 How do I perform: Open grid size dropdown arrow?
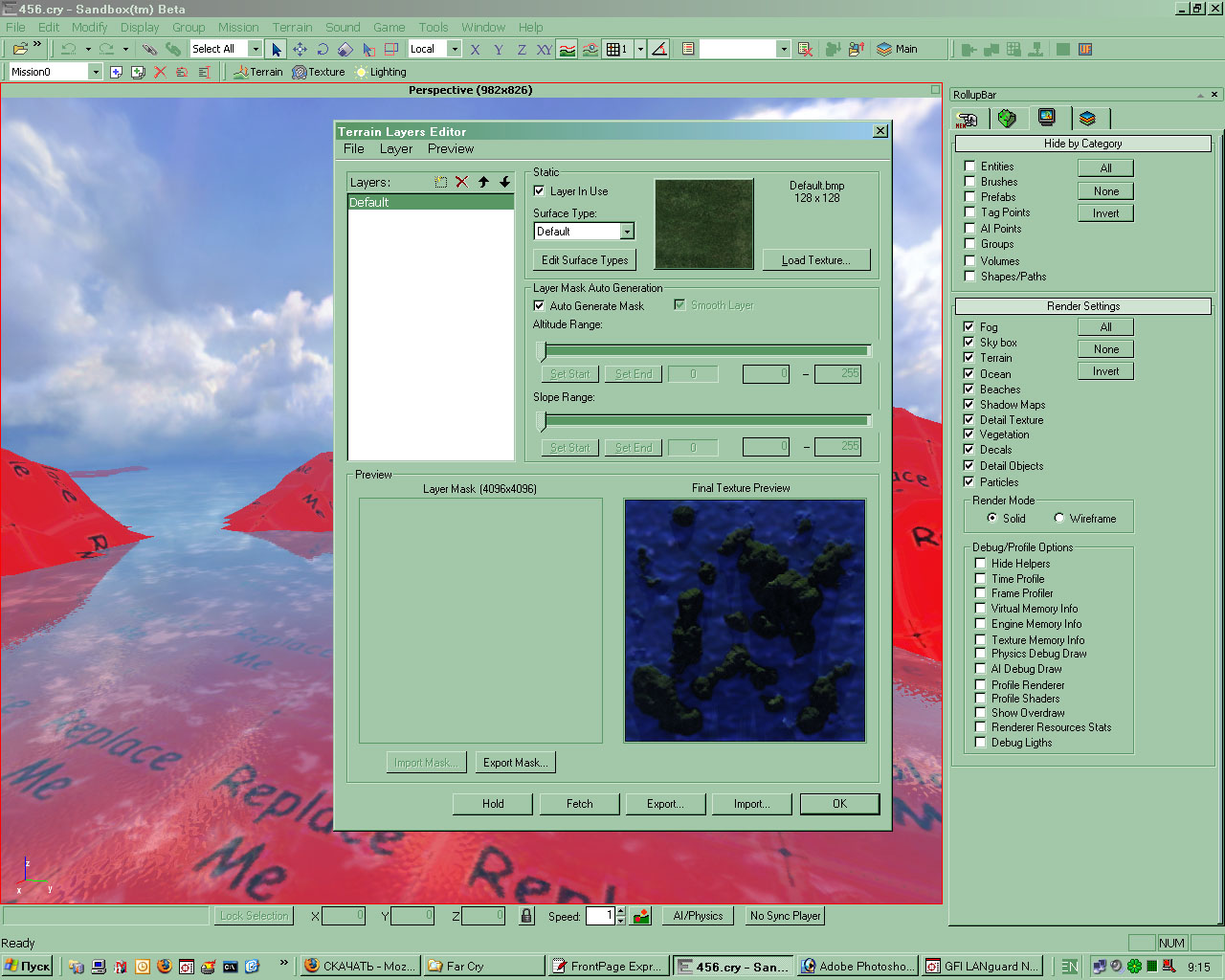pos(639,49)
